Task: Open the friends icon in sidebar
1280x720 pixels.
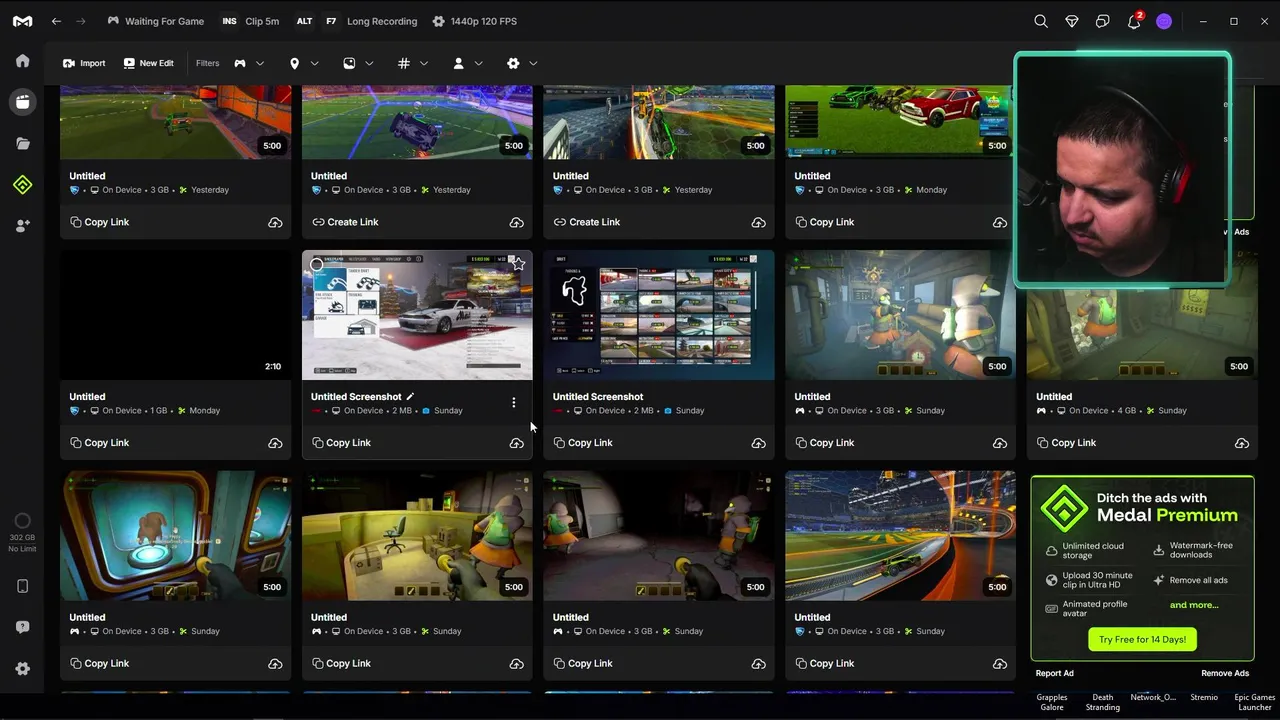Action: [22, 226]
